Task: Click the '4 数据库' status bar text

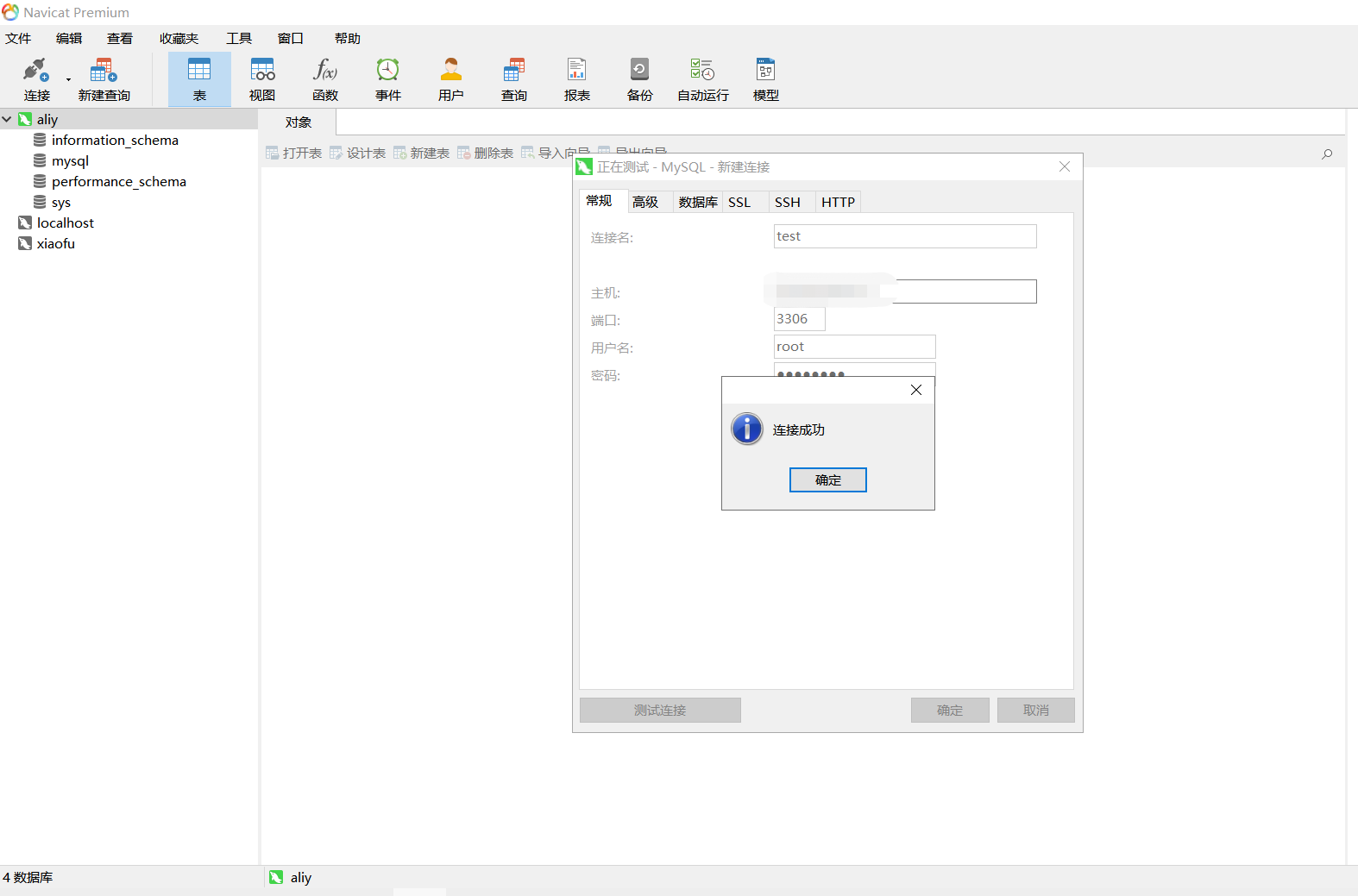Action: (x=28, y=877)
